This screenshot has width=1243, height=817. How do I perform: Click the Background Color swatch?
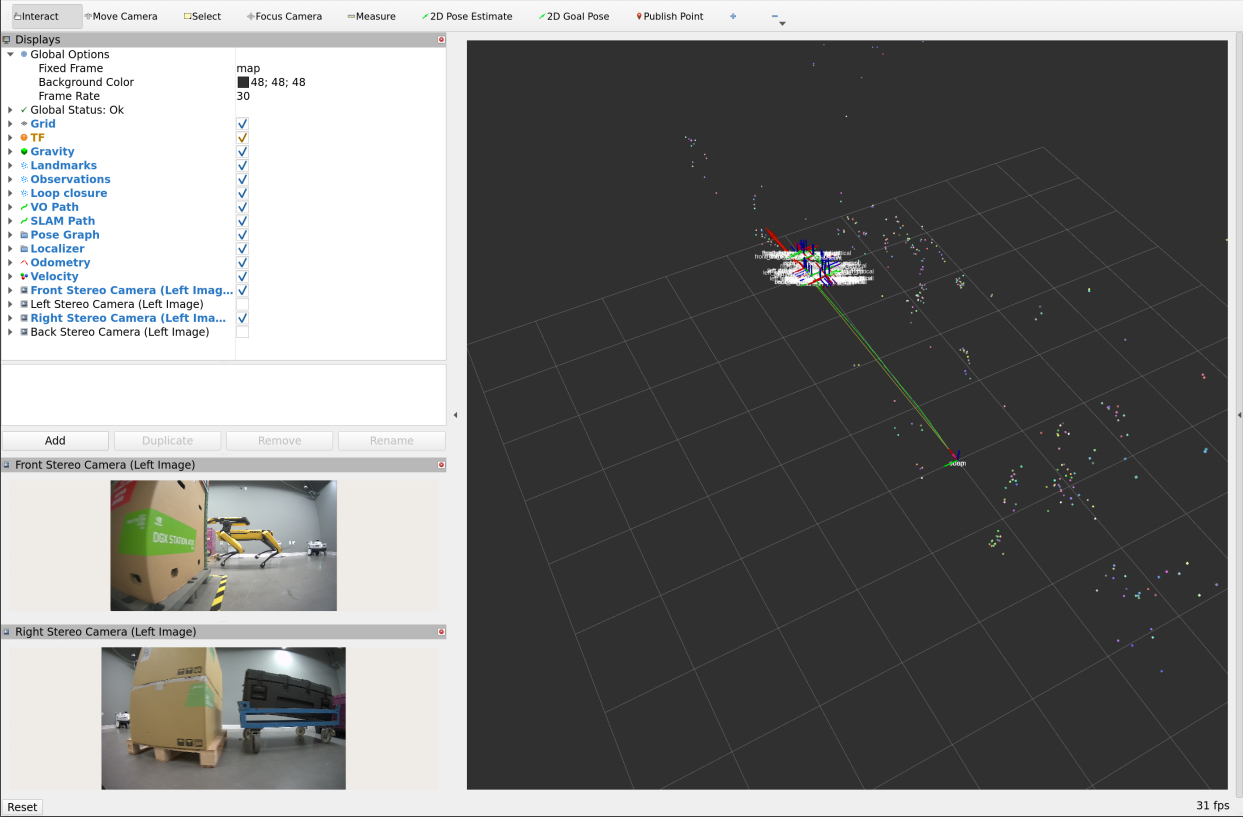pyautogui.click(x=243, y=83)
